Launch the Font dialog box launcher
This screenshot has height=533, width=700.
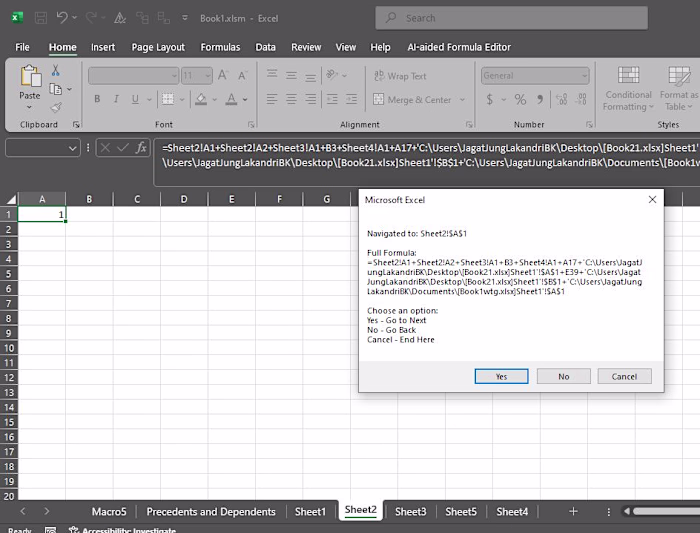pyautogui.click(x=251, y=125)
